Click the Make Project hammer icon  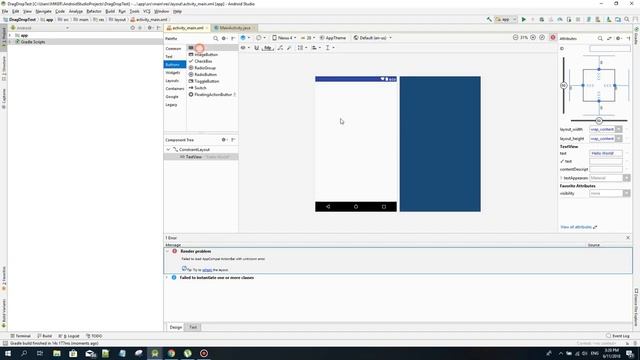(489, 20)
